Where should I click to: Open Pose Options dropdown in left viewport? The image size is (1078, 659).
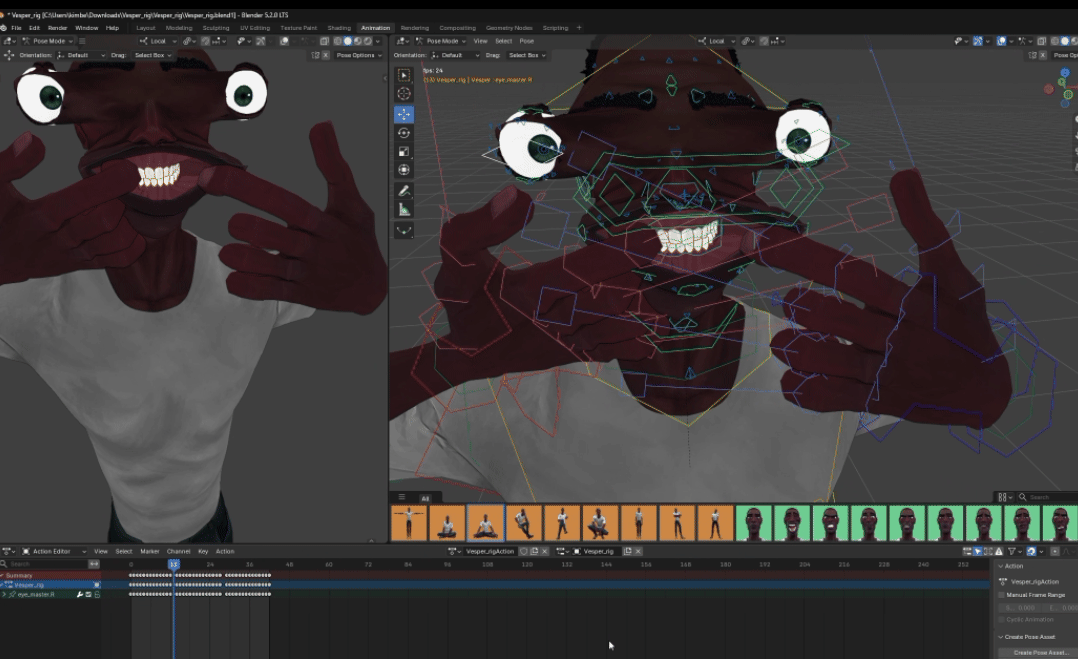coord(358,55)
